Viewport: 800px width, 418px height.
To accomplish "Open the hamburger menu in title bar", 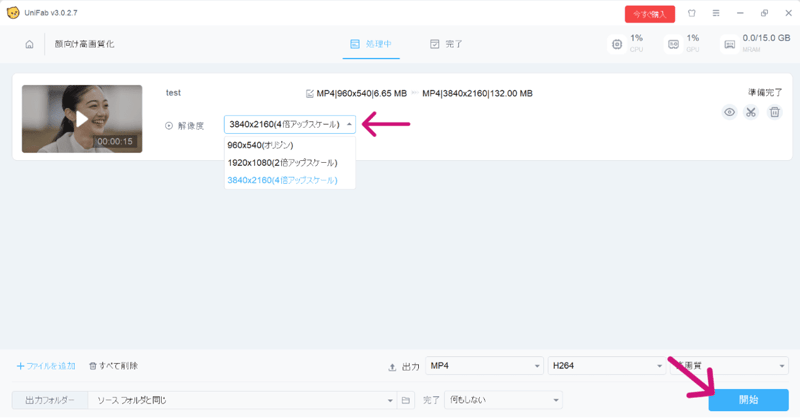I will [x=716, y=13].
